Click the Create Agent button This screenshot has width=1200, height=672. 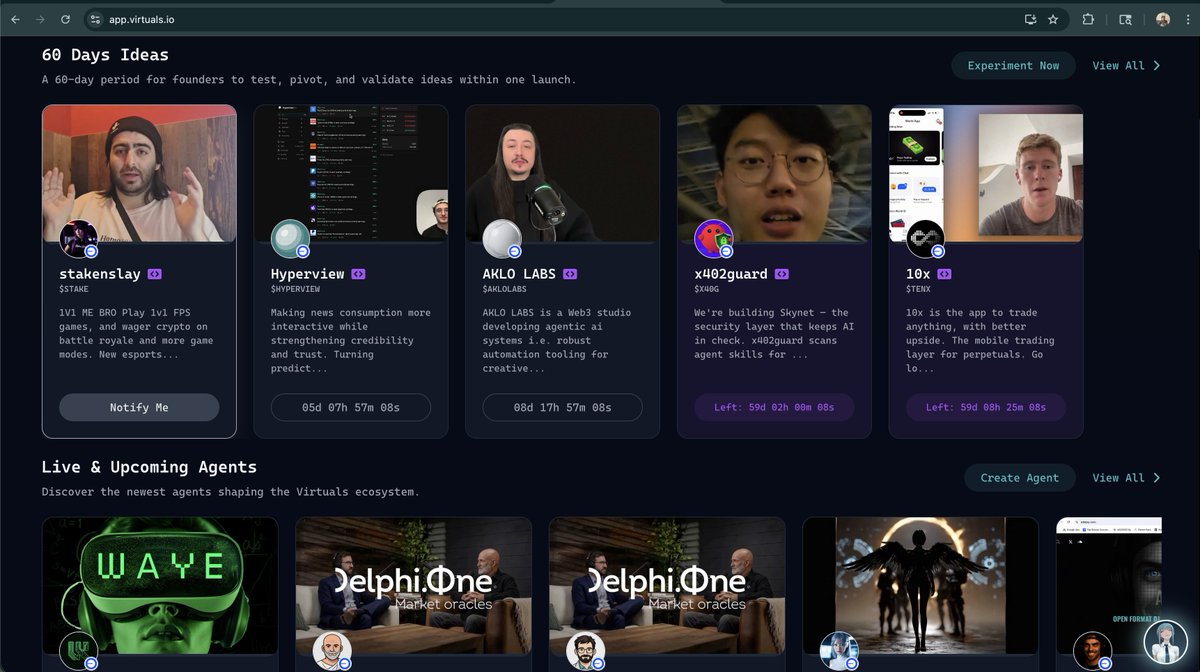(1019, 478)
